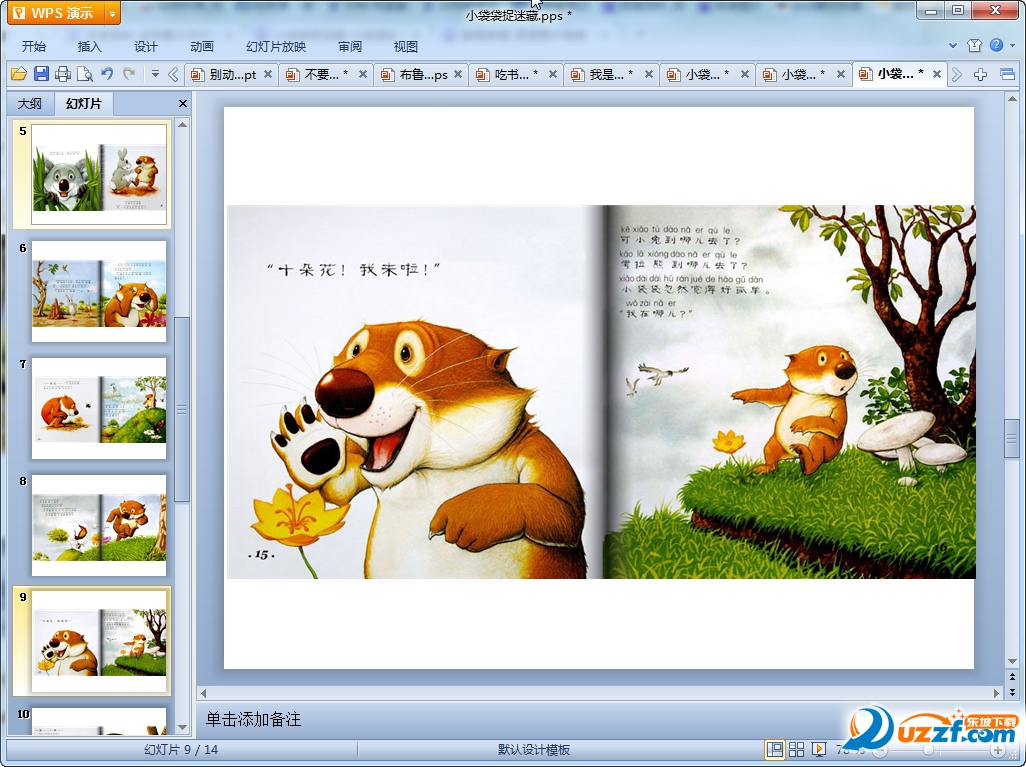This screenshot has height=767, width=1026.
Task: Select slide 9 thumbnail
Action: tap(99, 641)
